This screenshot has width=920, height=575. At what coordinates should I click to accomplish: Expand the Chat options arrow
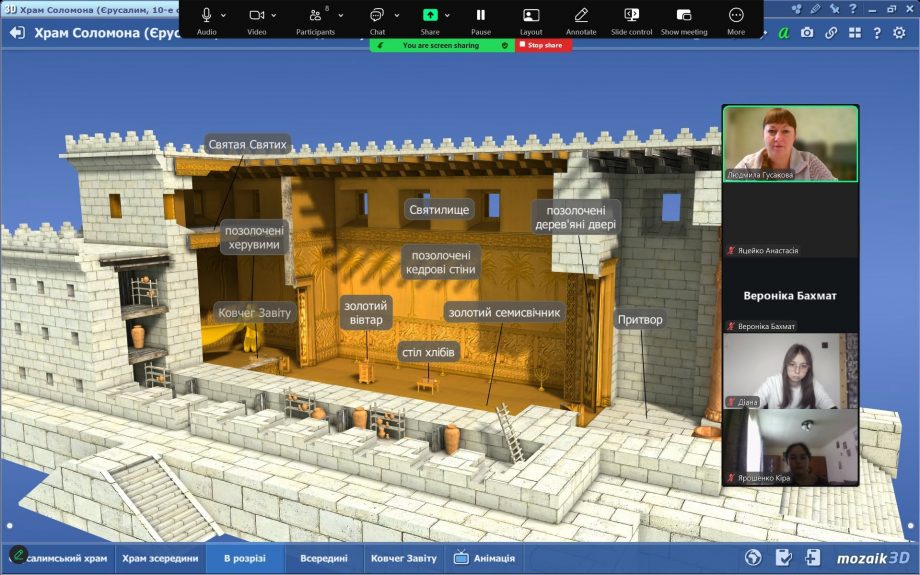397,16
